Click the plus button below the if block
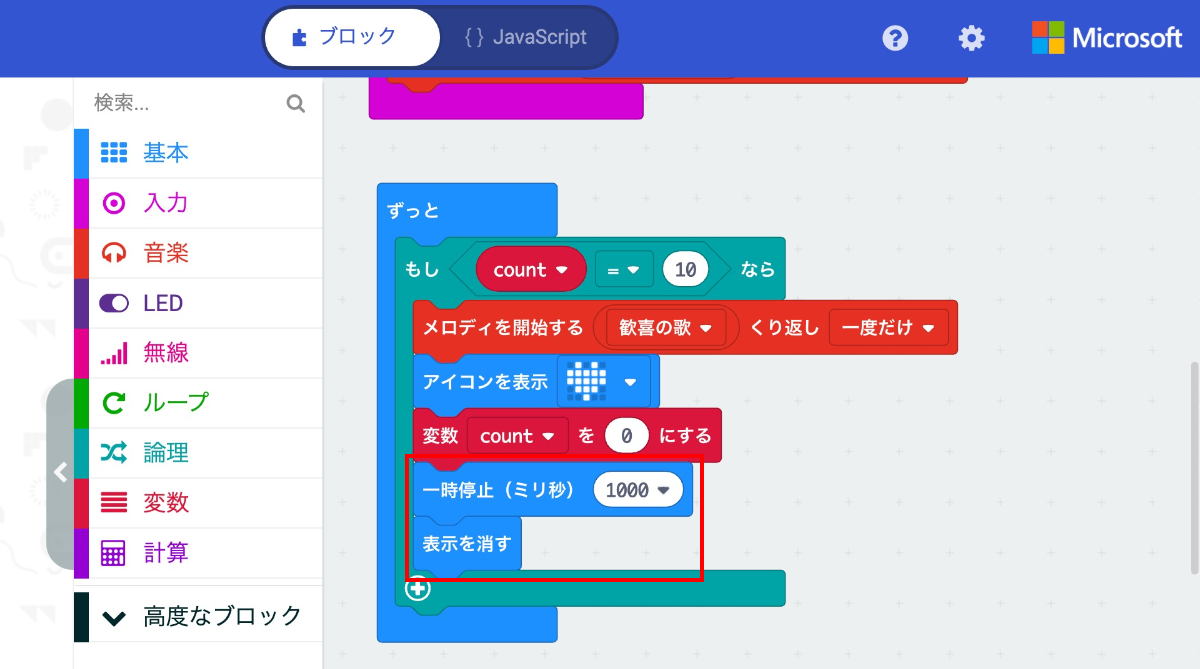The width and height of the screenshot is (1200, 669). 419,589
